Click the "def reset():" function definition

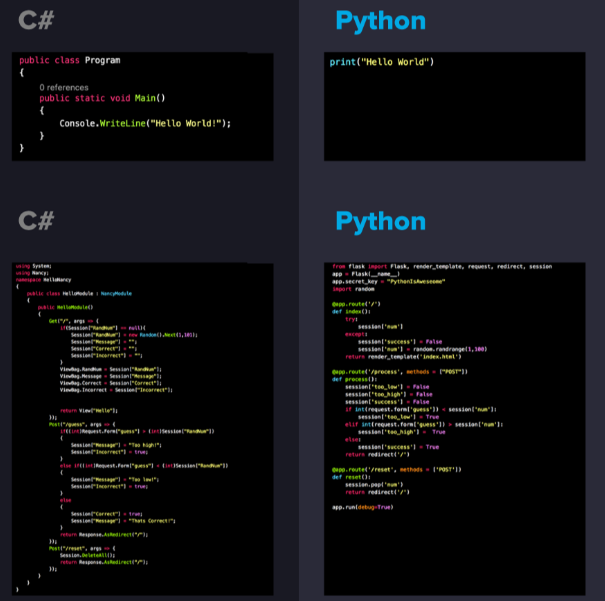(351, 477)
